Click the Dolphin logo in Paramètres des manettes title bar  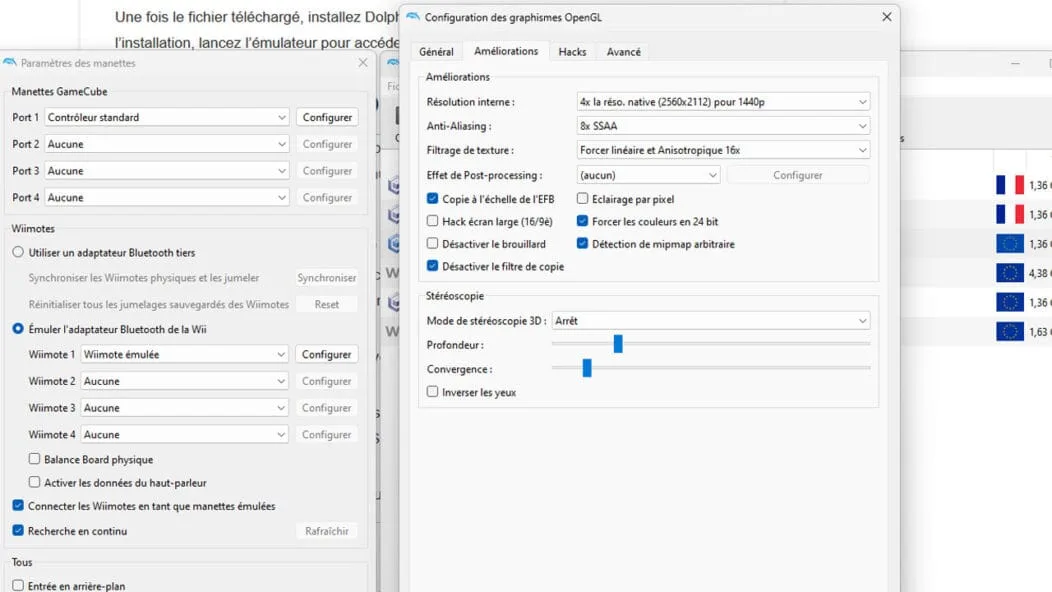pyautogui.click(x=10, y=63)
